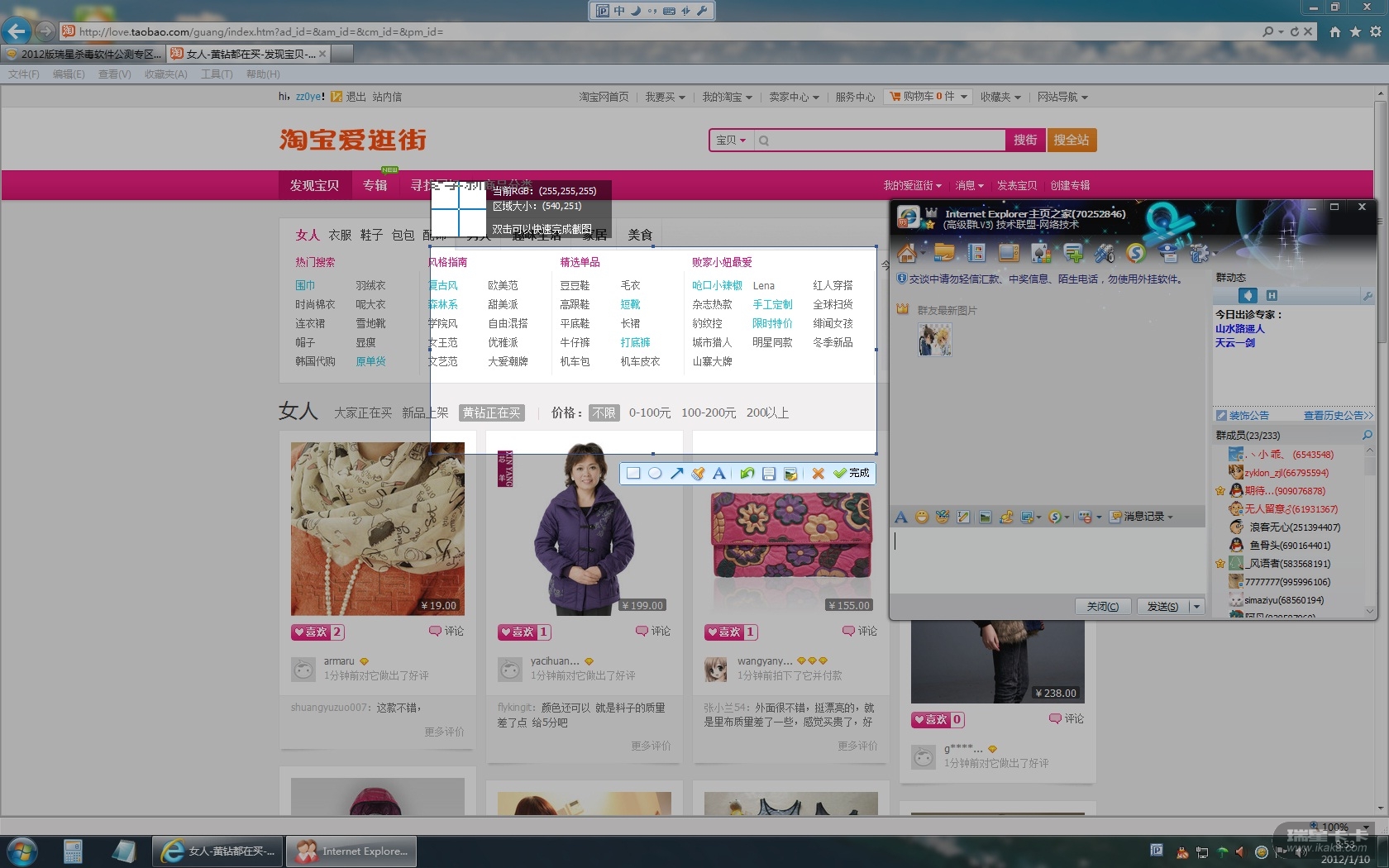1389x868 pixels.
Task: Select the 0-100元 price filter
Action: click(650, 413)
